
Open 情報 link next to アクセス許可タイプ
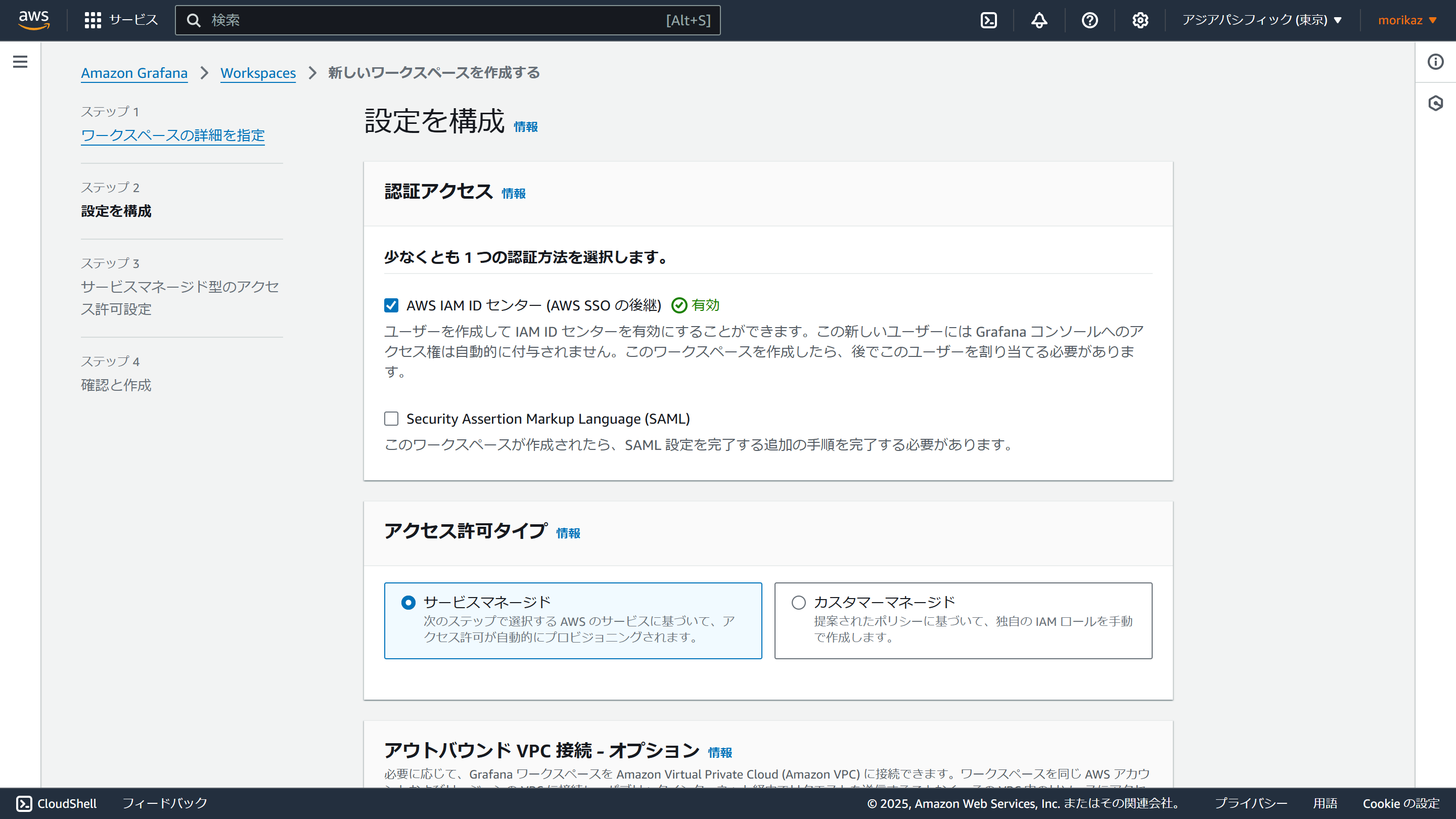click(x=568, y=533)
